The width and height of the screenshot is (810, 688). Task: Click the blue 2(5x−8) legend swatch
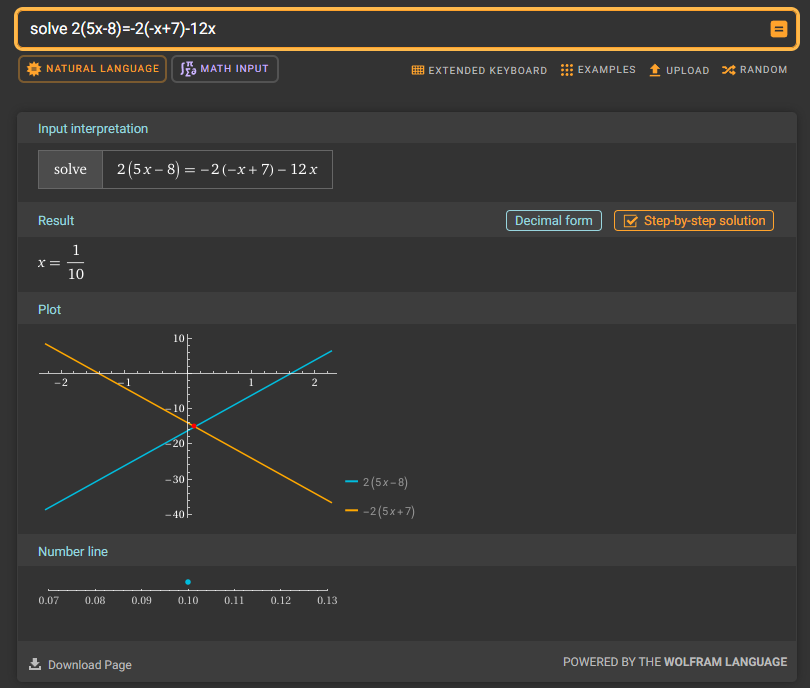tap(351, 482)
